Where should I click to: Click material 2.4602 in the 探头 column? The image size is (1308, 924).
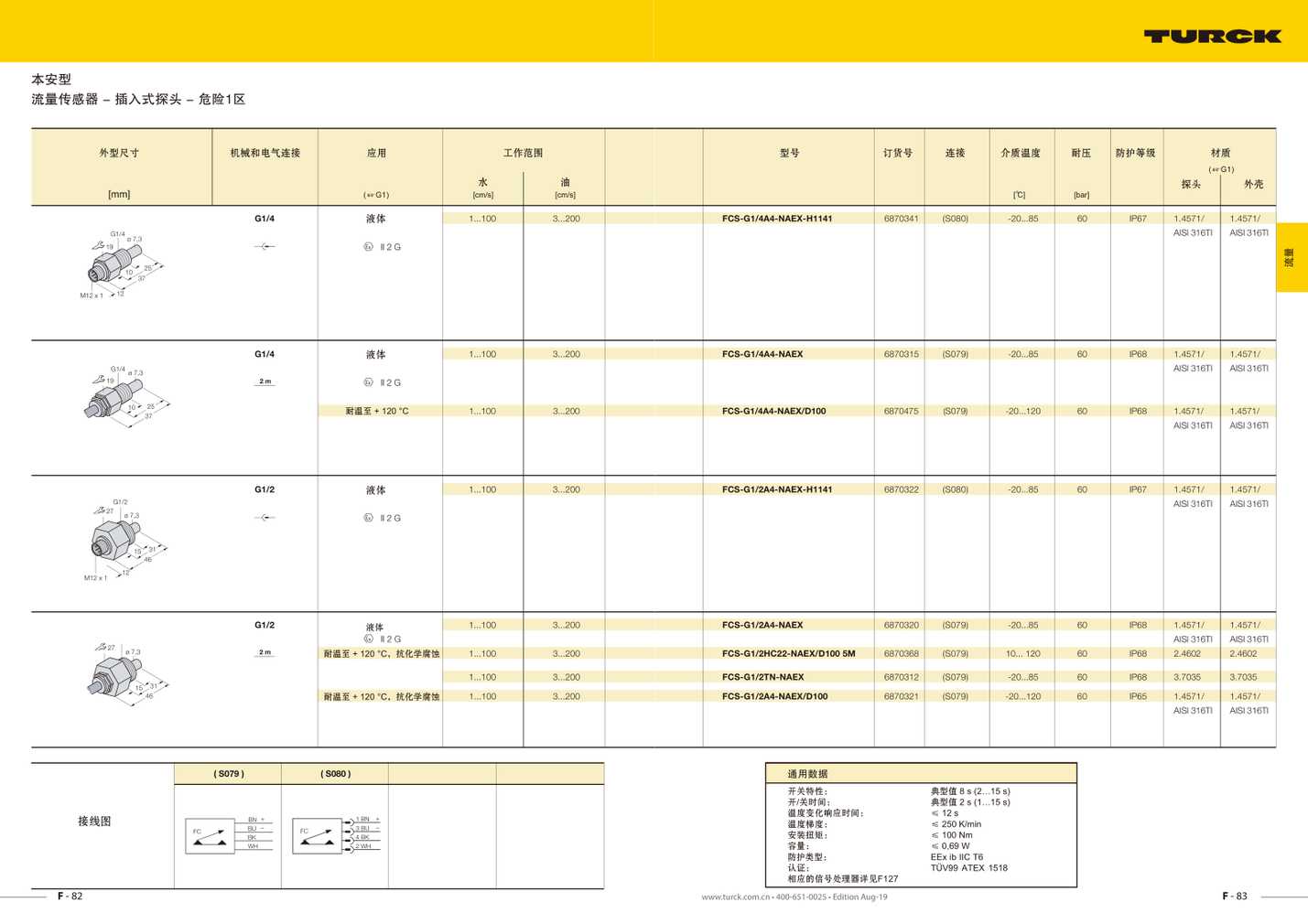tap(1187, 653)
